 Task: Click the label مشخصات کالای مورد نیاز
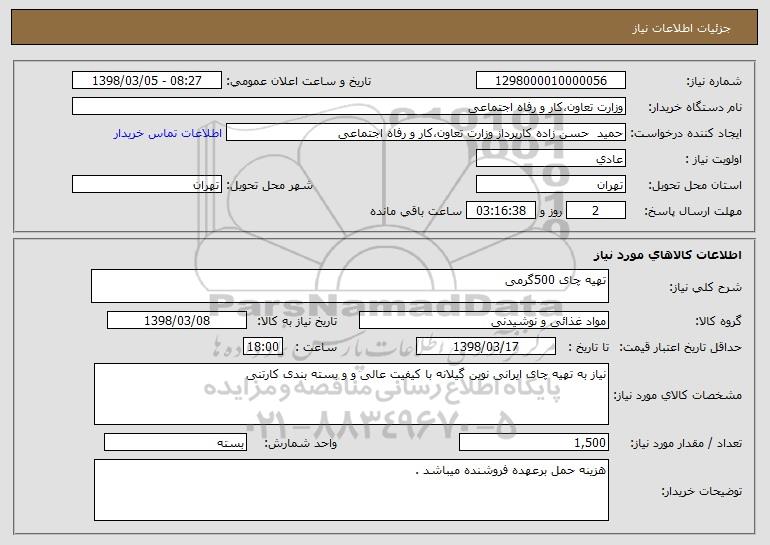click(678, 395)
